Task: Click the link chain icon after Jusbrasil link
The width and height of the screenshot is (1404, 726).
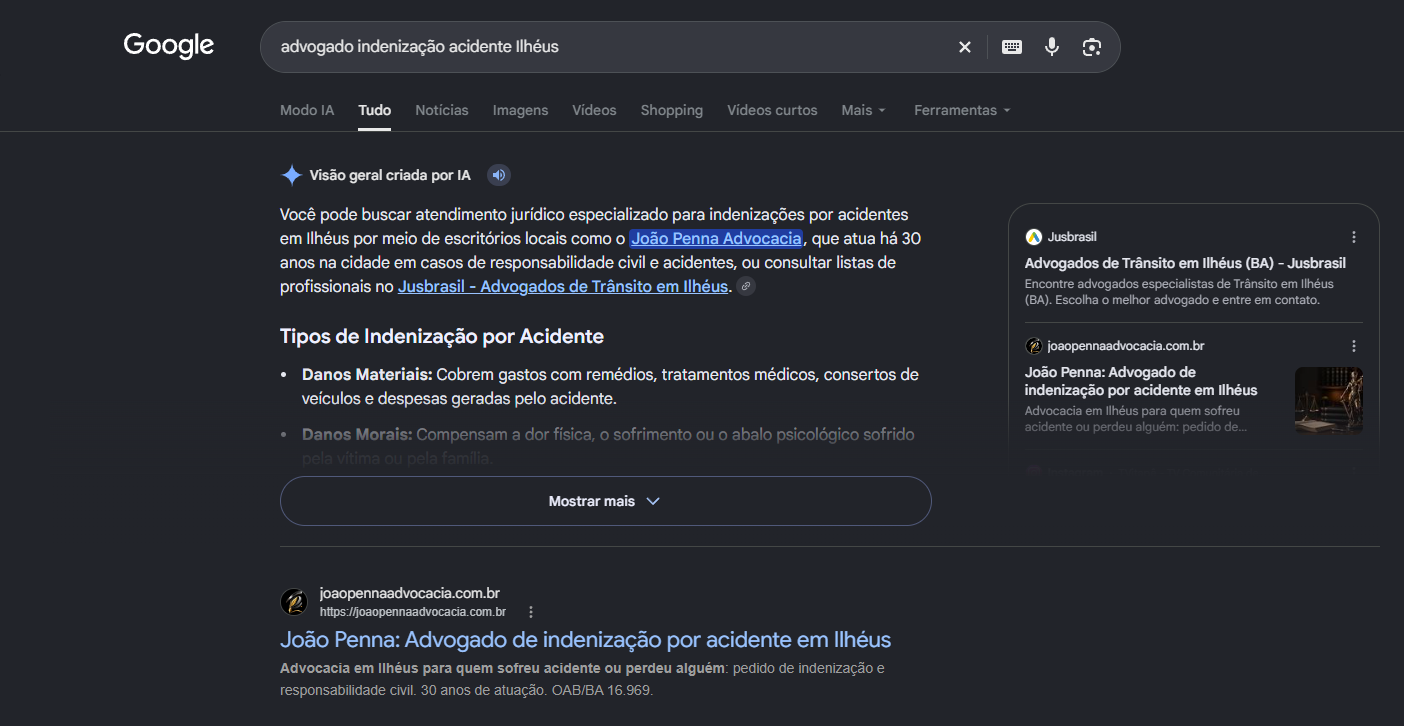Action: click(746, 287)
